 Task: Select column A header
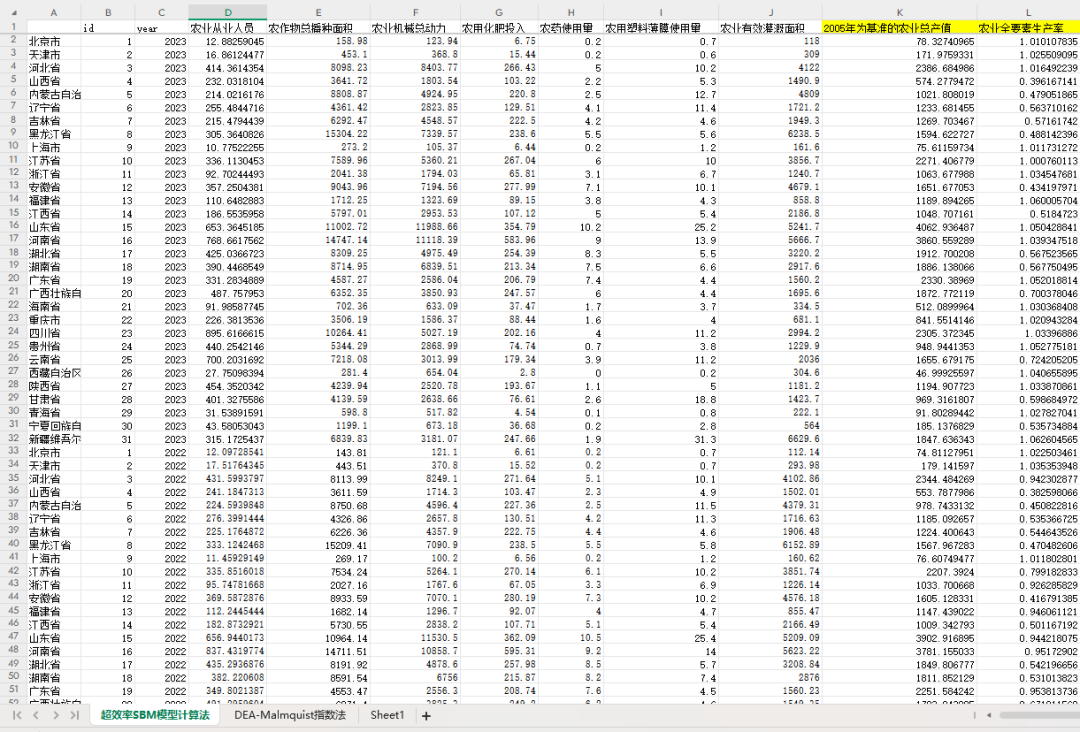[x=54, y=12]
